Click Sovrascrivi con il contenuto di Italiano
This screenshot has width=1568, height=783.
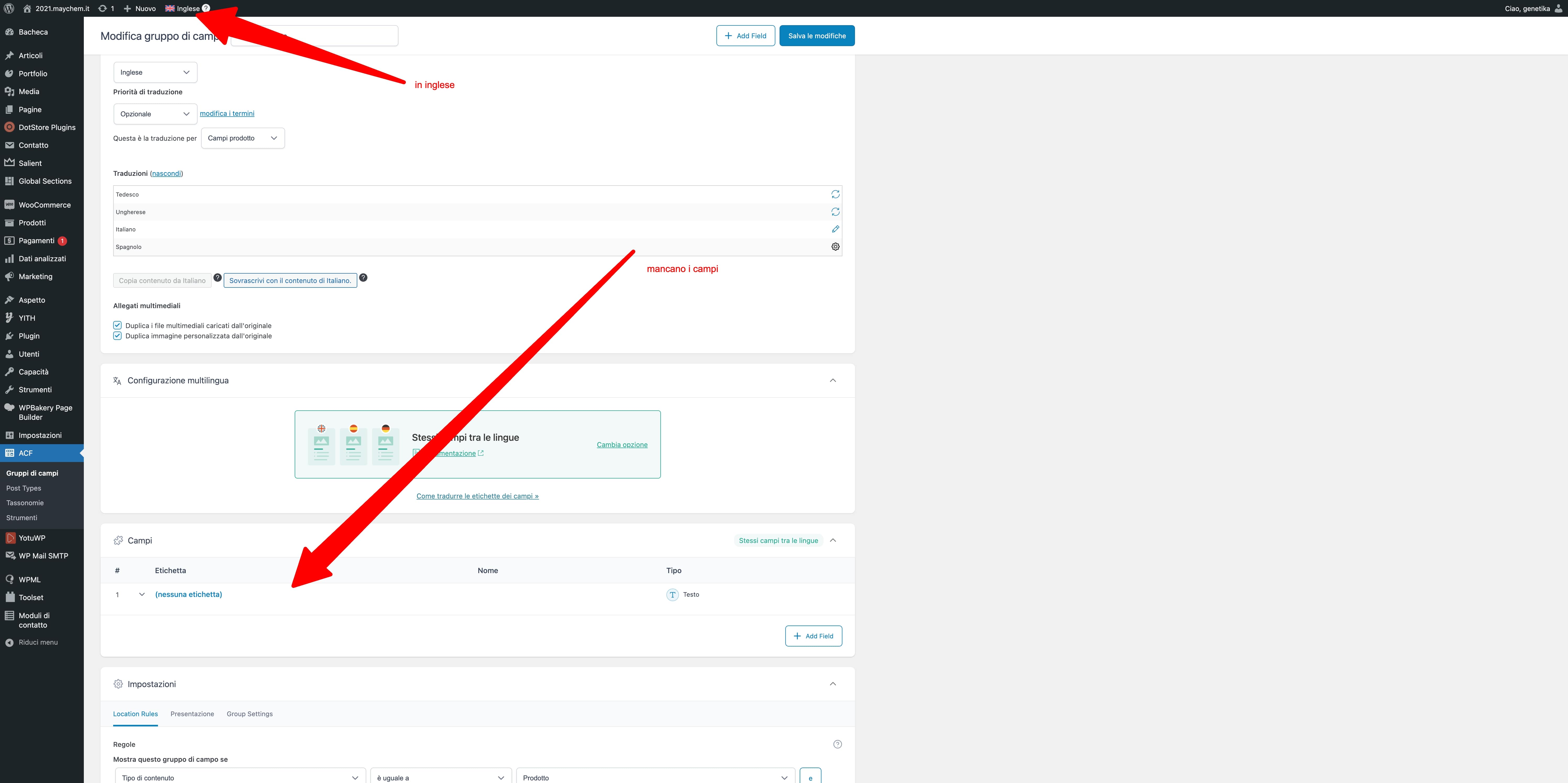click(x=290, y=281)
